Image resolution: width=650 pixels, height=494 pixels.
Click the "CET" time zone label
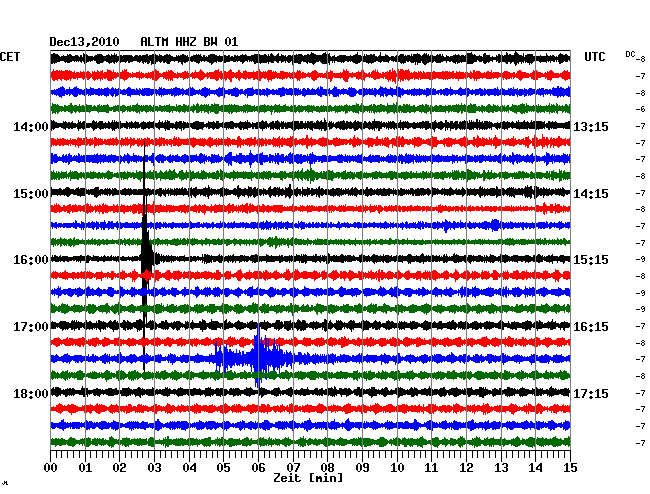click(x=10, y=57)
